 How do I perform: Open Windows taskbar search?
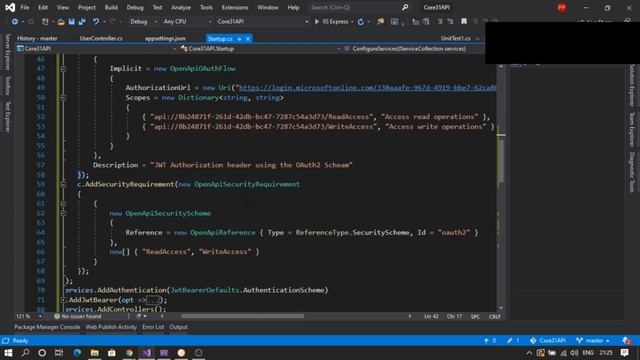coord(25,353)
